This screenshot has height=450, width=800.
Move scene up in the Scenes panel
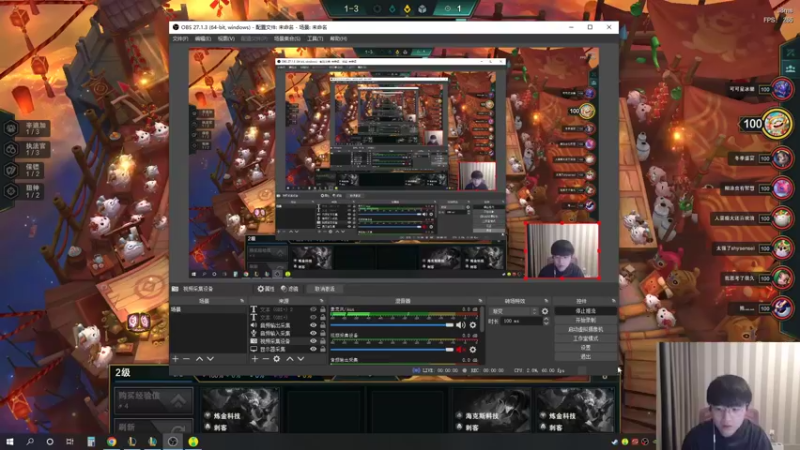pos(199,359)
